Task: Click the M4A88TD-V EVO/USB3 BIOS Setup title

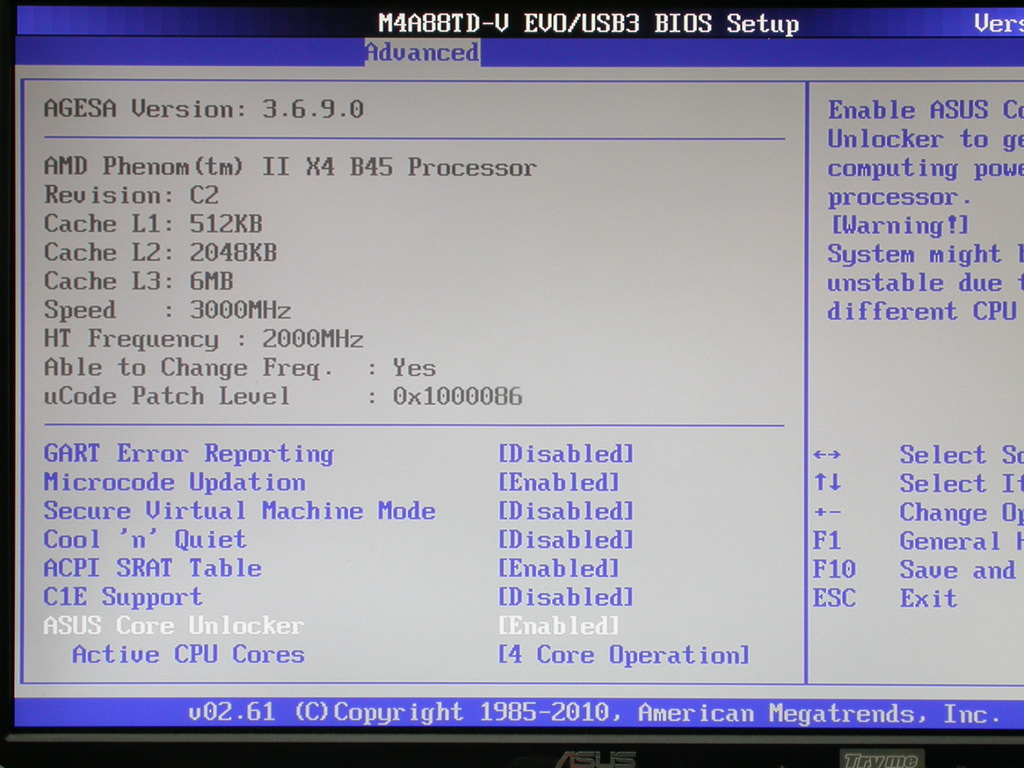Action: tap(588, 24)
